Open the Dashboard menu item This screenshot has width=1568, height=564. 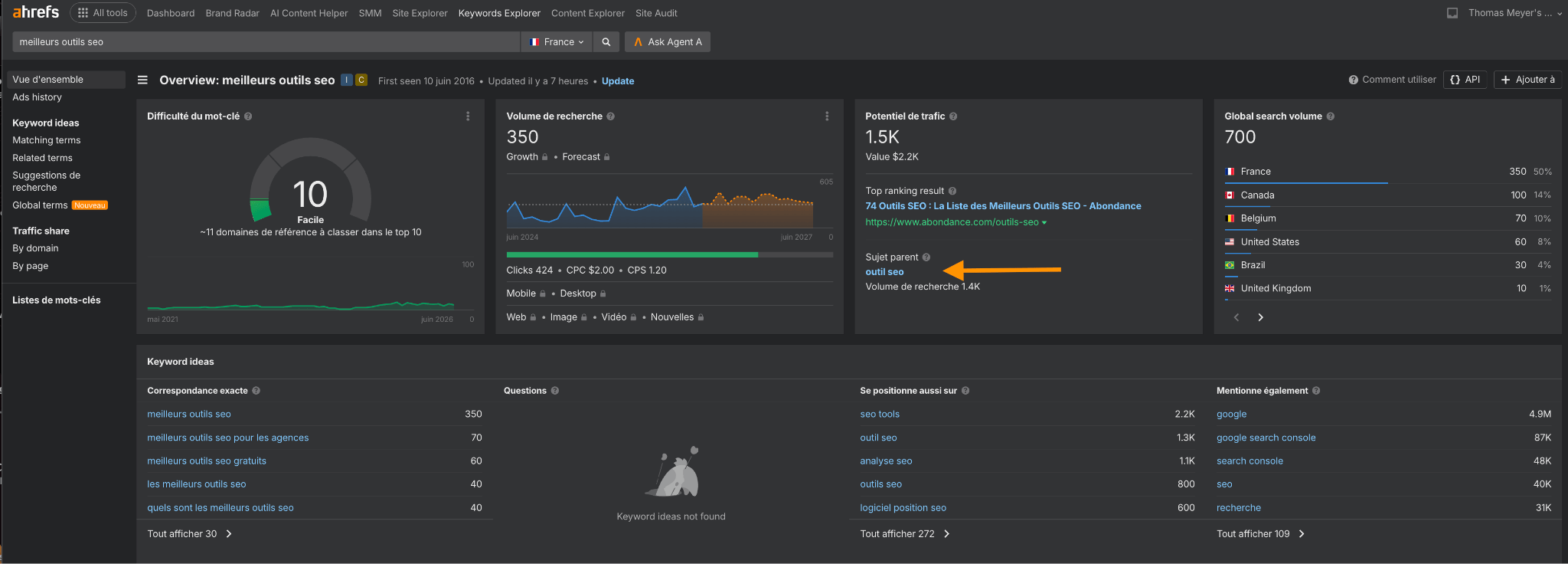pyautogui.click(x=171, y=13)
